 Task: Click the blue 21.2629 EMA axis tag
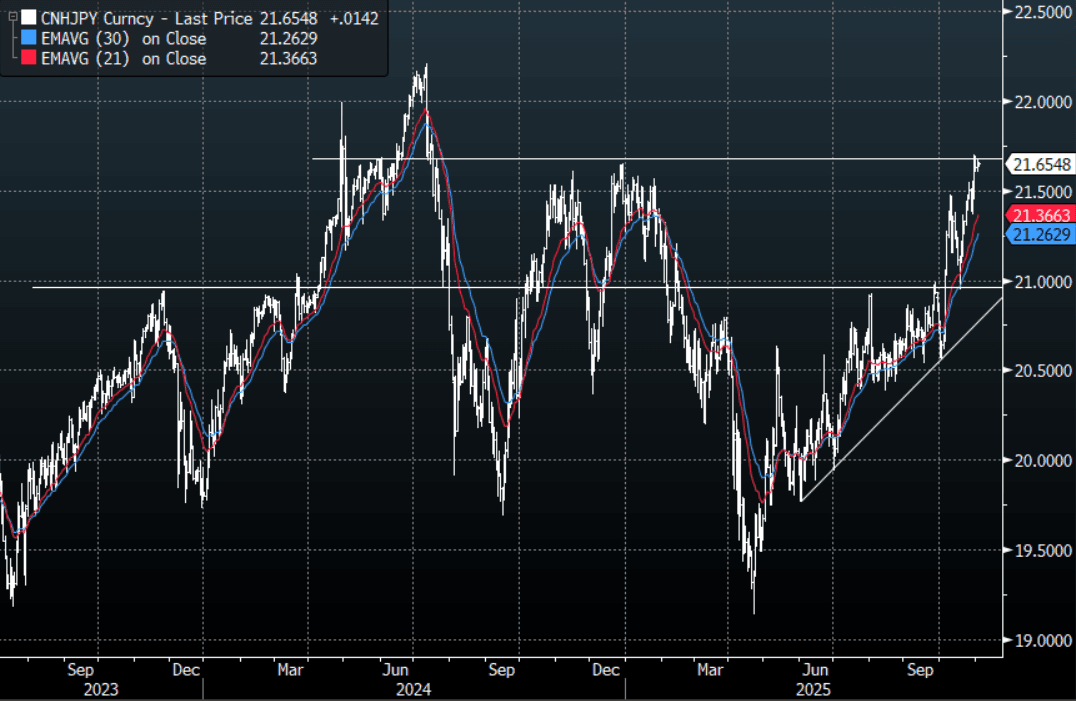point(1042,235)
